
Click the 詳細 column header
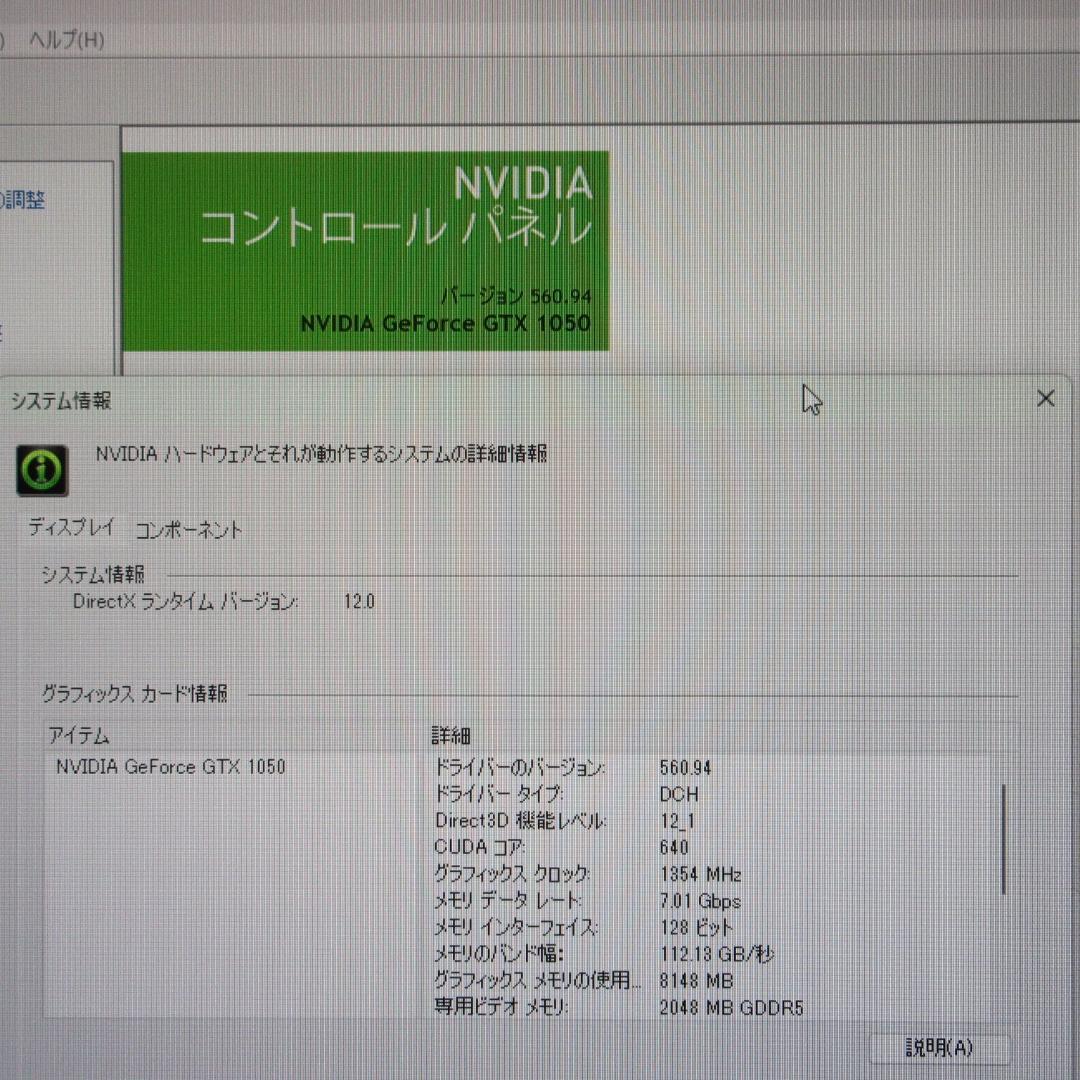click(x=450, y=736)
